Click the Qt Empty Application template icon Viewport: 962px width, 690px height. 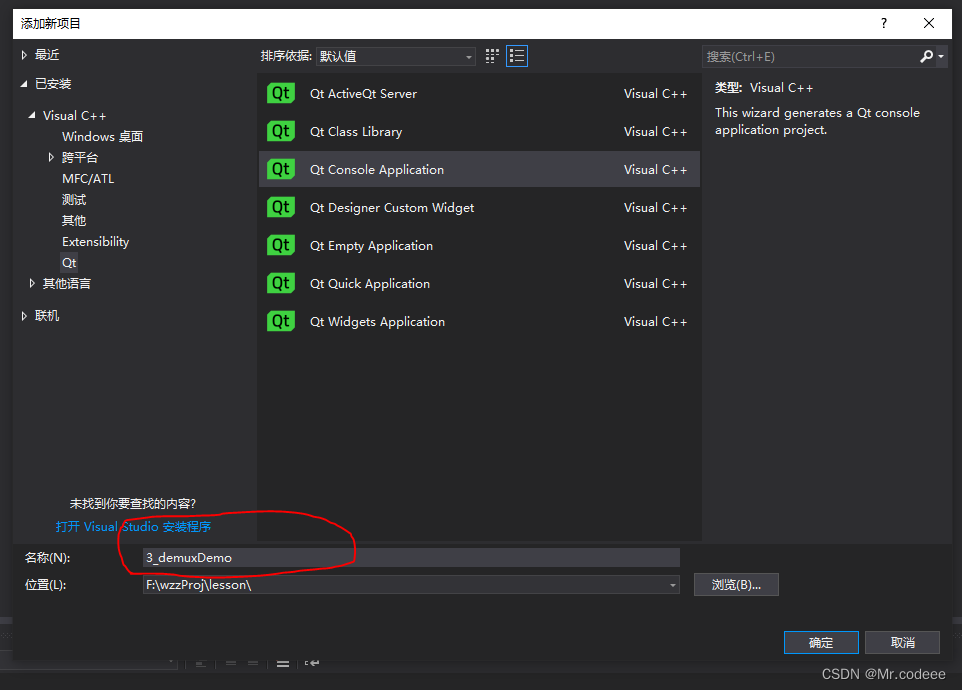[x=281, y=245]
